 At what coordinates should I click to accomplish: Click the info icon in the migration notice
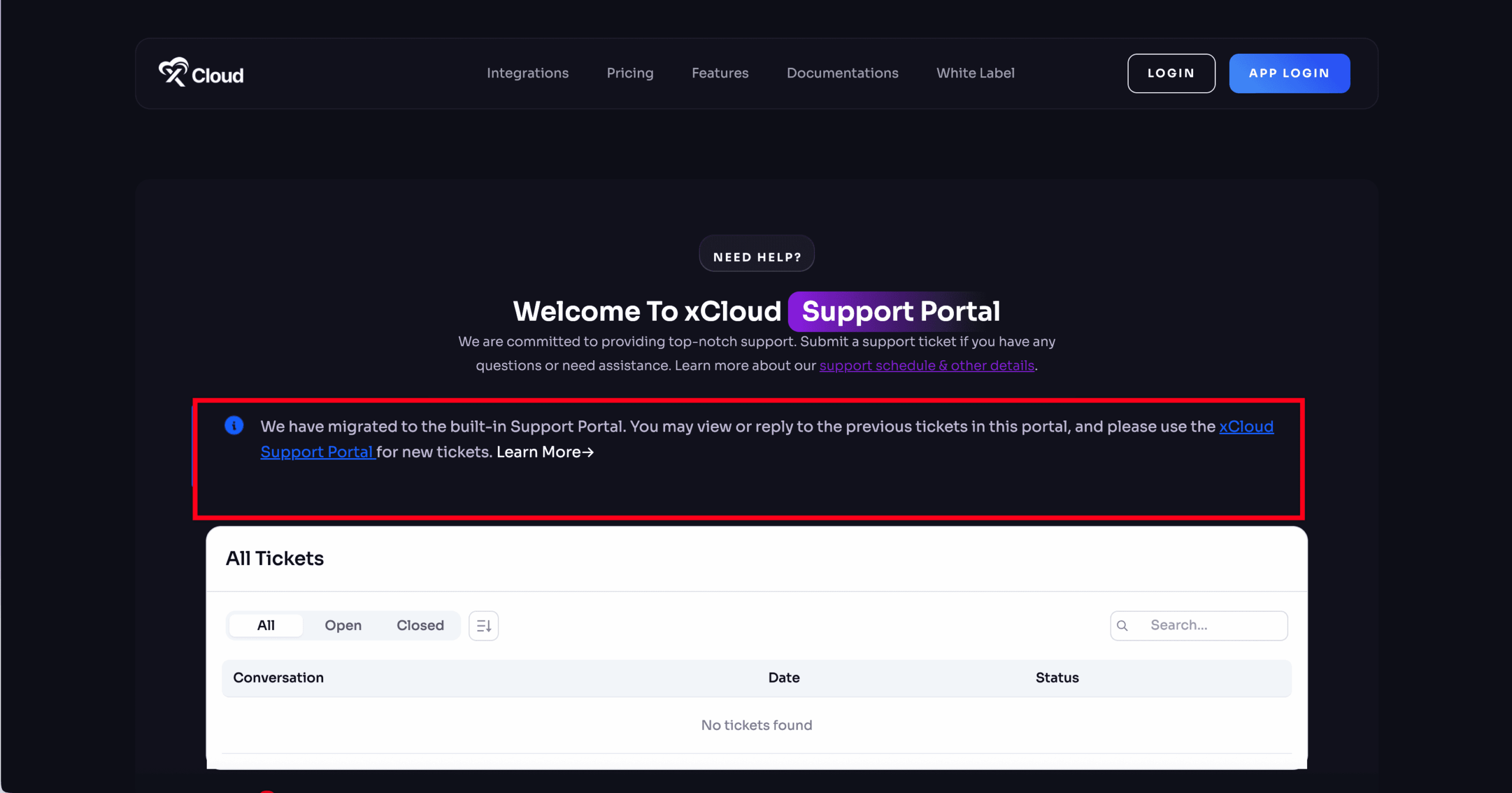click(x=234, y=425)
